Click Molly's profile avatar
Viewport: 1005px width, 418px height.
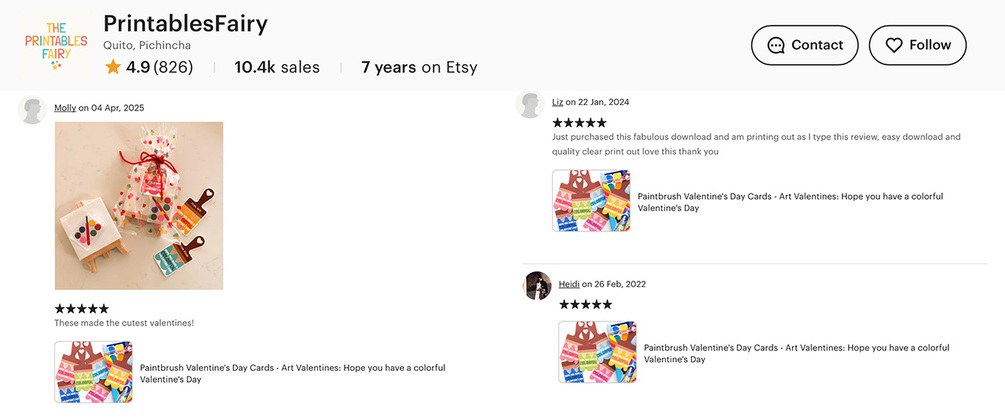pyautogui.click(x=33, y=109)
